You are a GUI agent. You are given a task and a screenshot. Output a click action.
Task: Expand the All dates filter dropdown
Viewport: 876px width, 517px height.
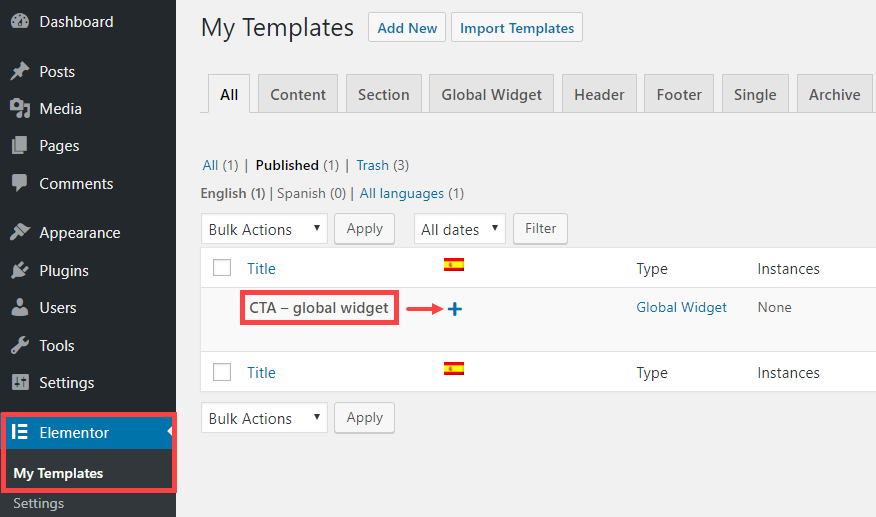[x=460, y=229]
